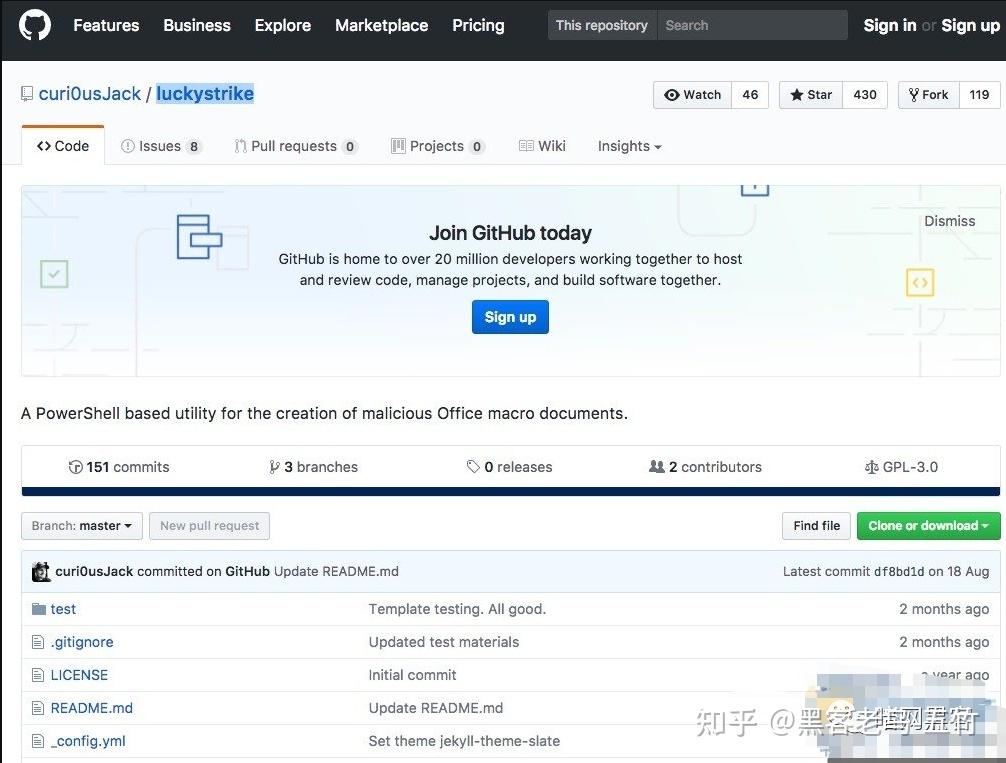The height and width of the screenshot is (763, 1006).
Task: Click the blue Sign up banner button
Action: 510,317
